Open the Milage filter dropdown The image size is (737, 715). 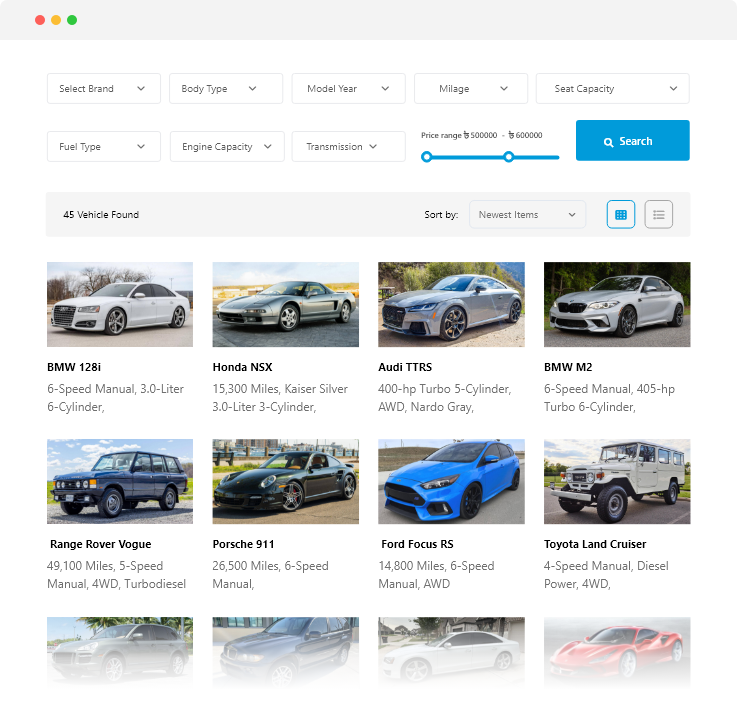click(470, 88)
